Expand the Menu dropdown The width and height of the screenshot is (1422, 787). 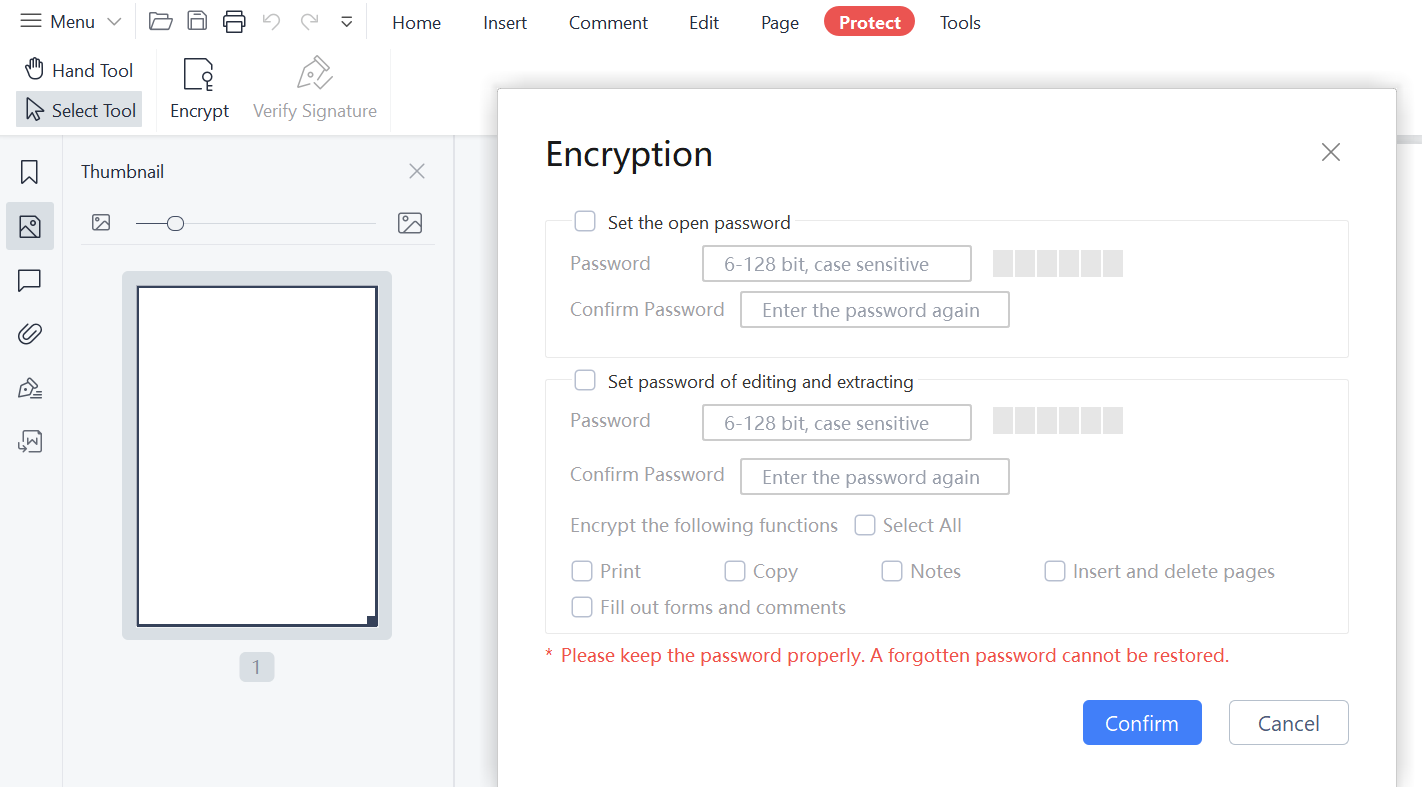[71, 21]
